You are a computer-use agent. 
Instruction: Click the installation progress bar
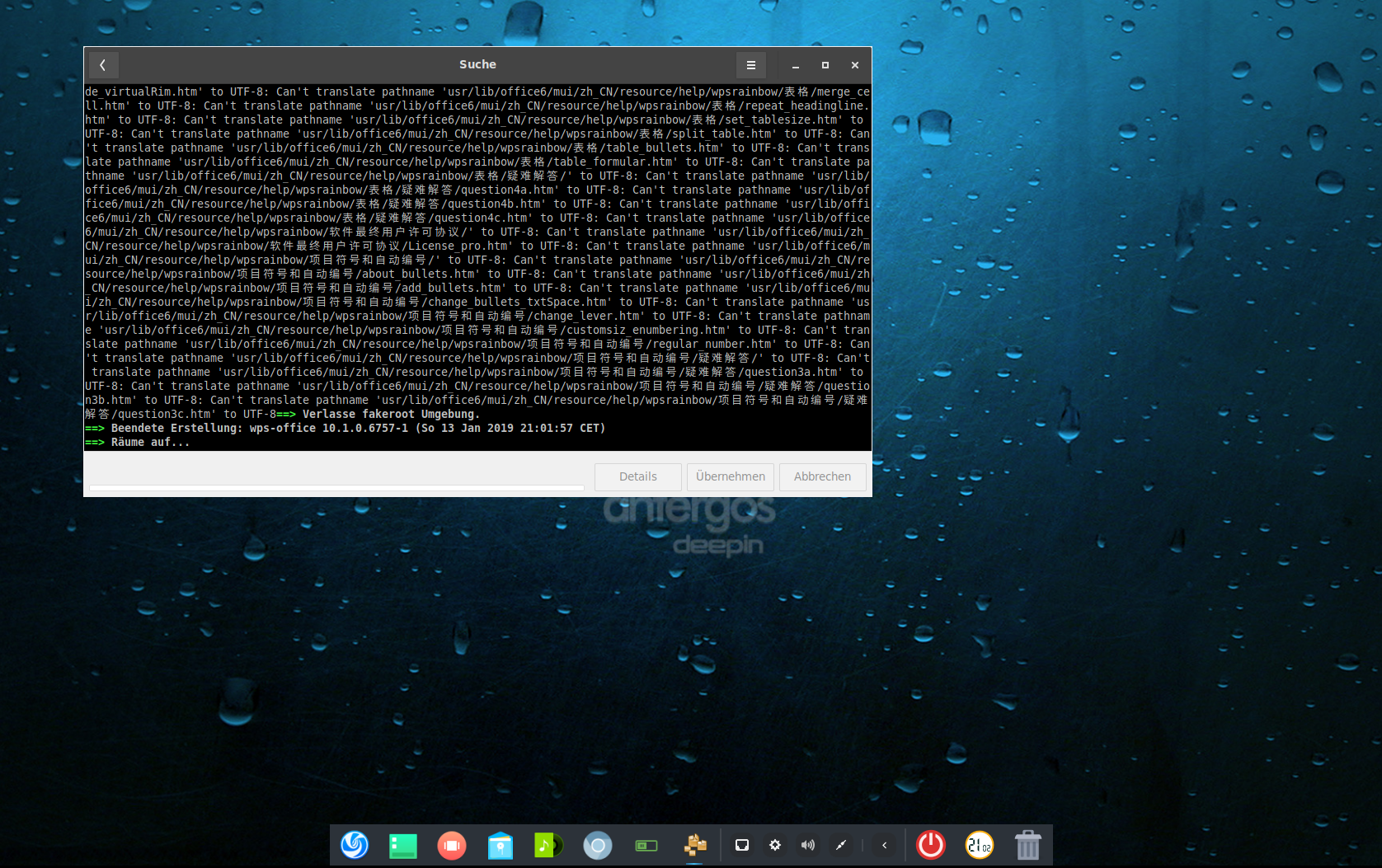tap(336, 488)
